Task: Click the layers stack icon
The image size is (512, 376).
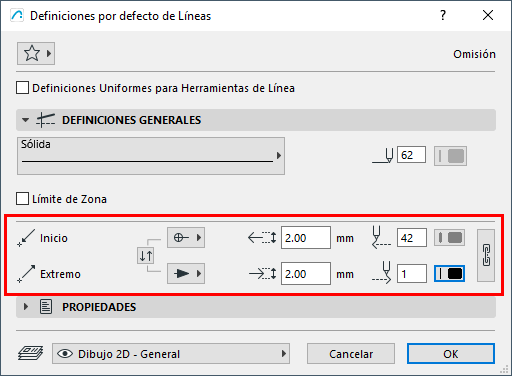Action: tap(30, 353)
